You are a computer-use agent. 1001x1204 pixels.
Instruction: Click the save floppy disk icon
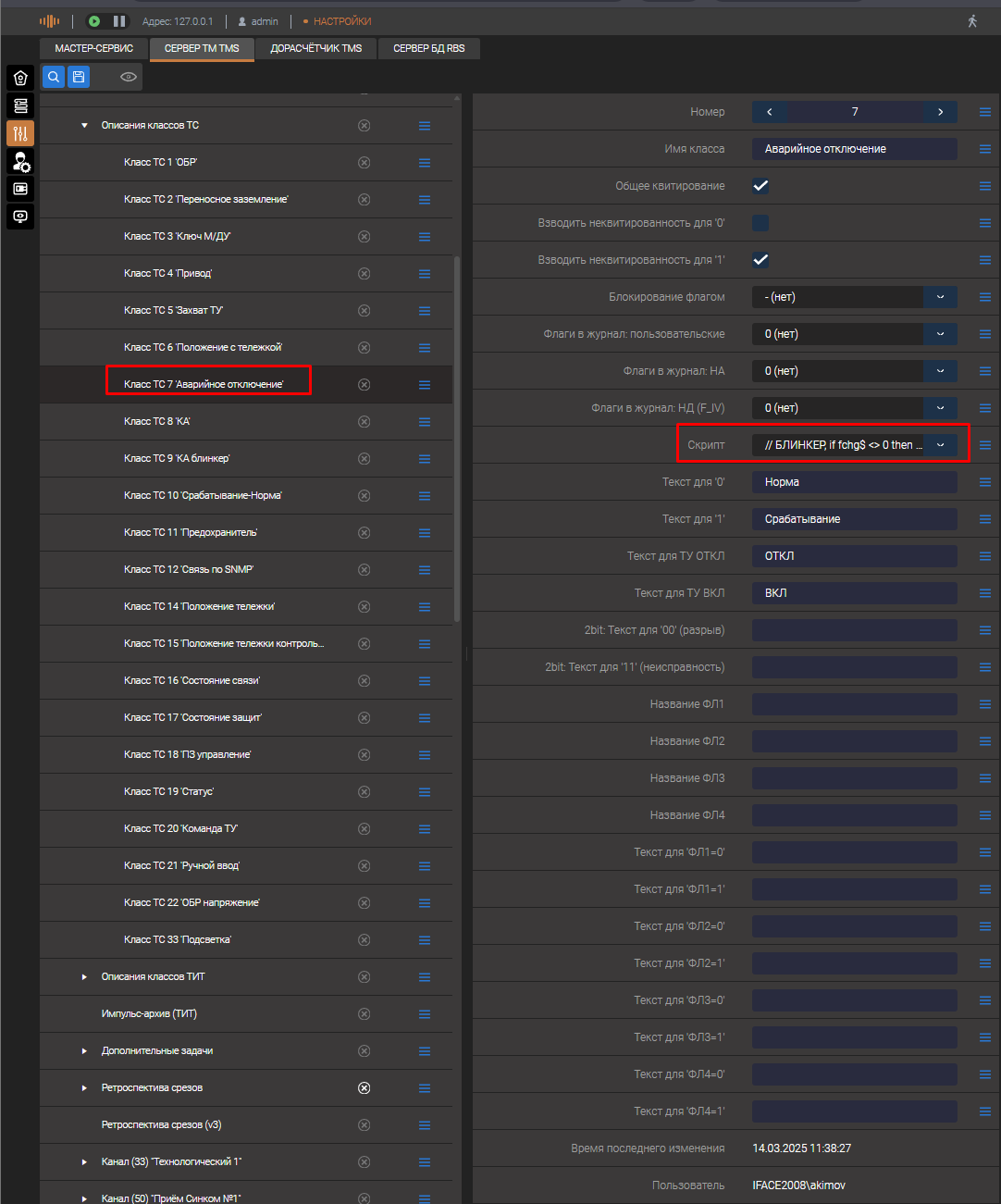tap(79, 77)
